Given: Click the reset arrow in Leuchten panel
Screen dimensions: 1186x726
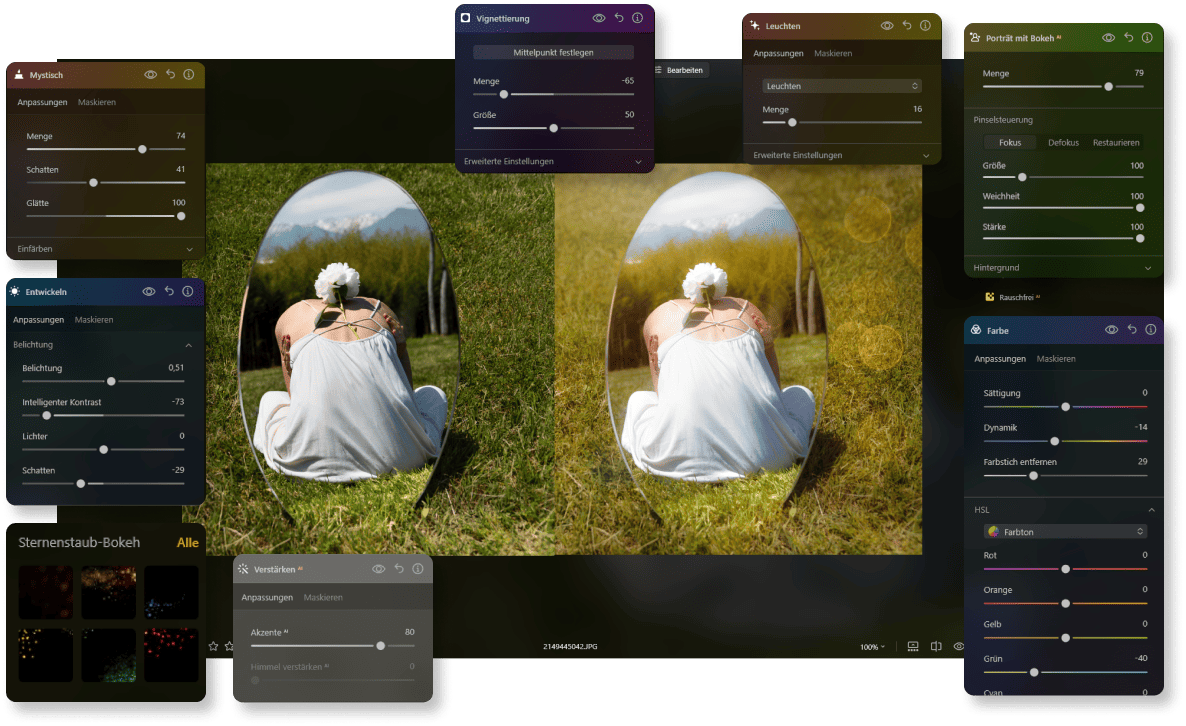Looking at the screenshot, I should tap(906, 26).
